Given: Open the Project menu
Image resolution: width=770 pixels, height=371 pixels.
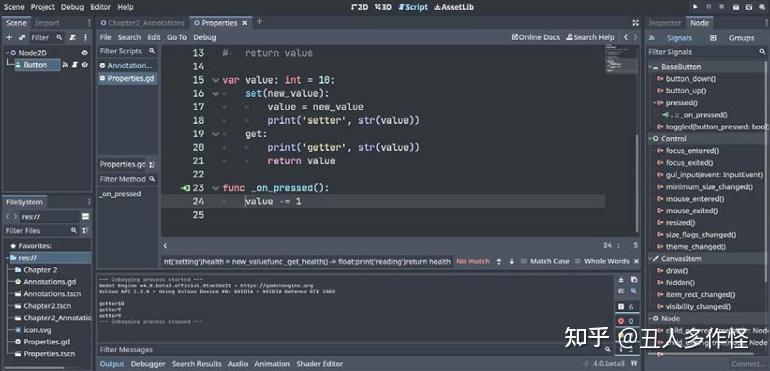Looking at the screenshot, I should click(42, 7).
